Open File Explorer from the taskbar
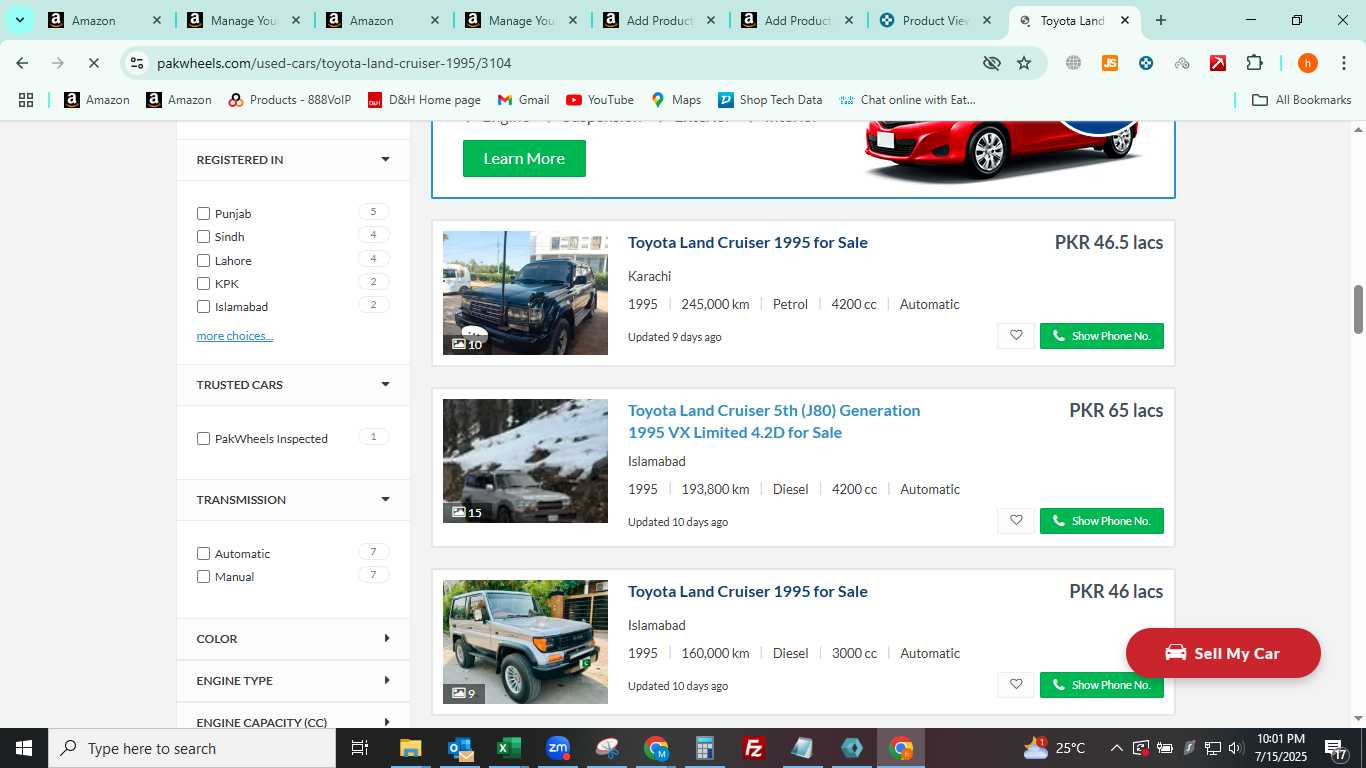Image resolution: width=1366 pixels, height=768 pixels. (410, 748)
